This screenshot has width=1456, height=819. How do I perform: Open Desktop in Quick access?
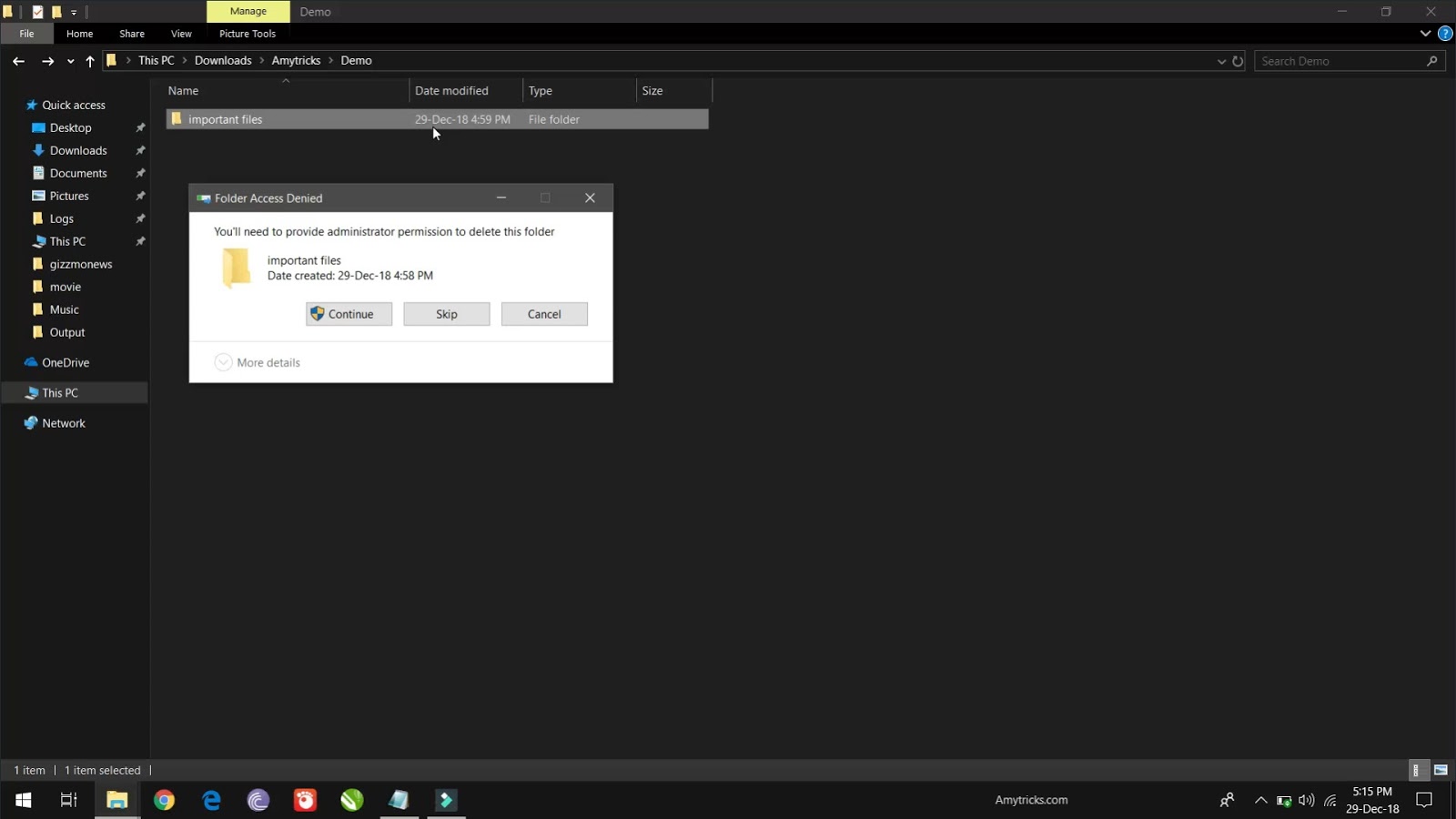[x=70, y=127]
